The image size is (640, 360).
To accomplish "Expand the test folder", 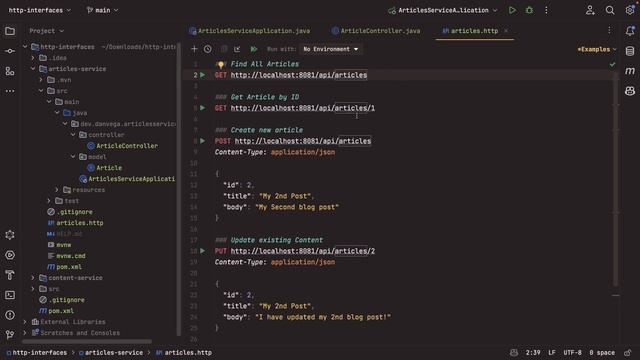I will 49,201.
